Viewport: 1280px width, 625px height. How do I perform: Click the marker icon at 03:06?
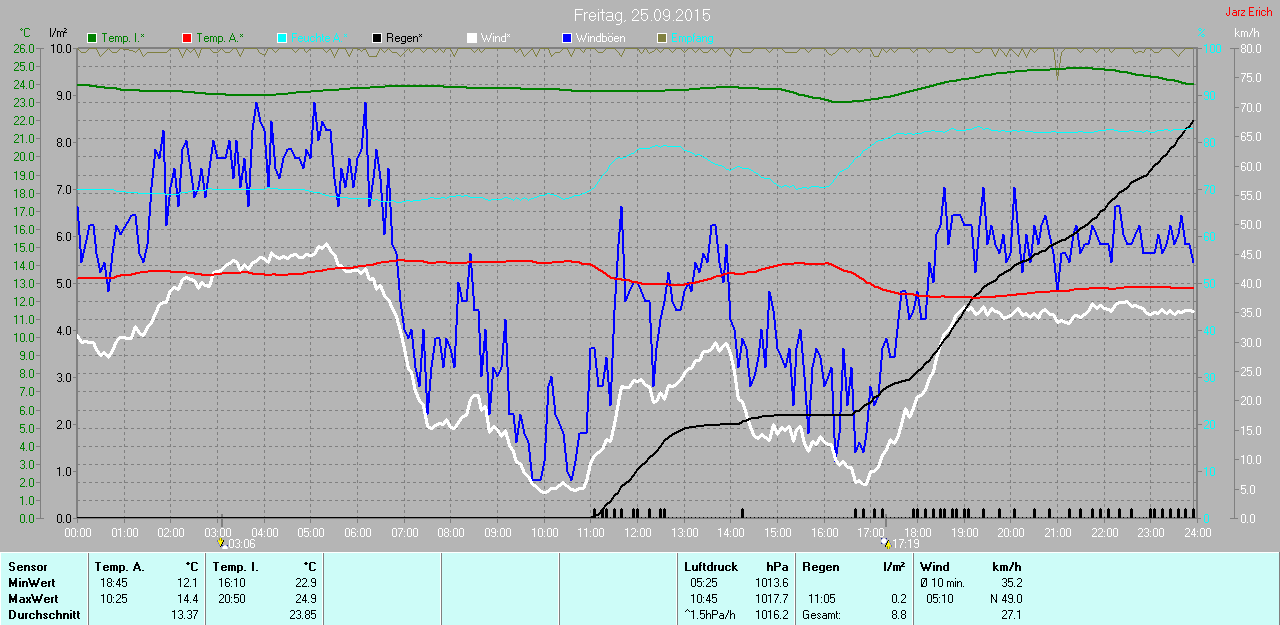[222, 543]
